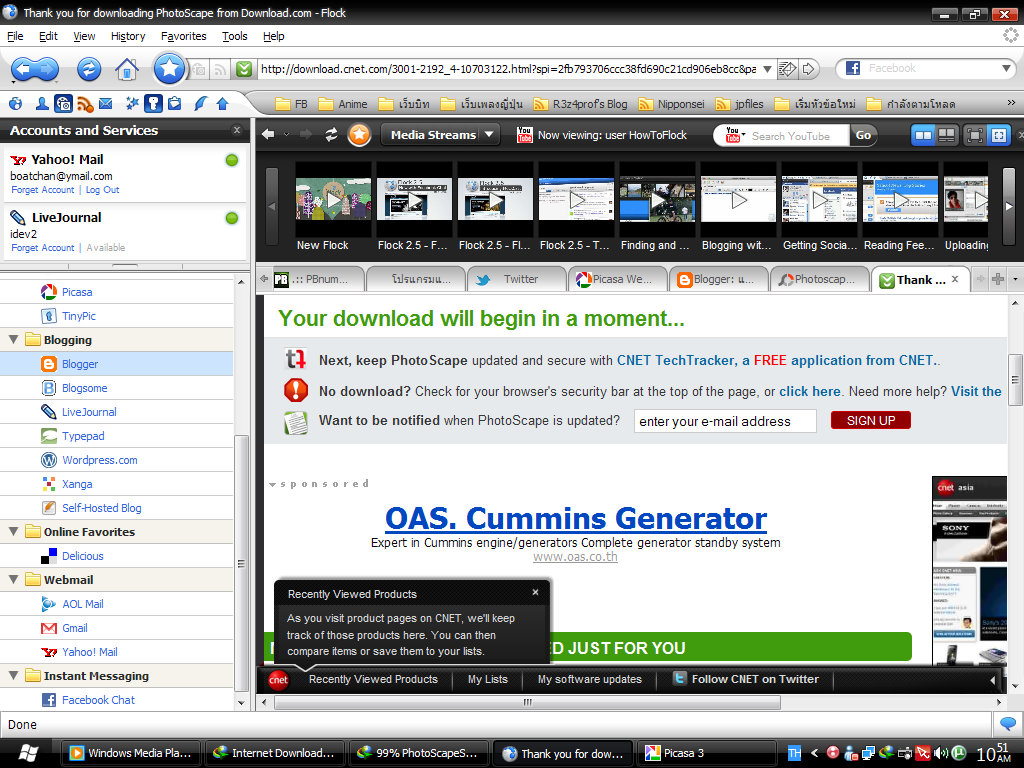Go to the home page icon
The image size is (1024, 768).
click(127, 69)
